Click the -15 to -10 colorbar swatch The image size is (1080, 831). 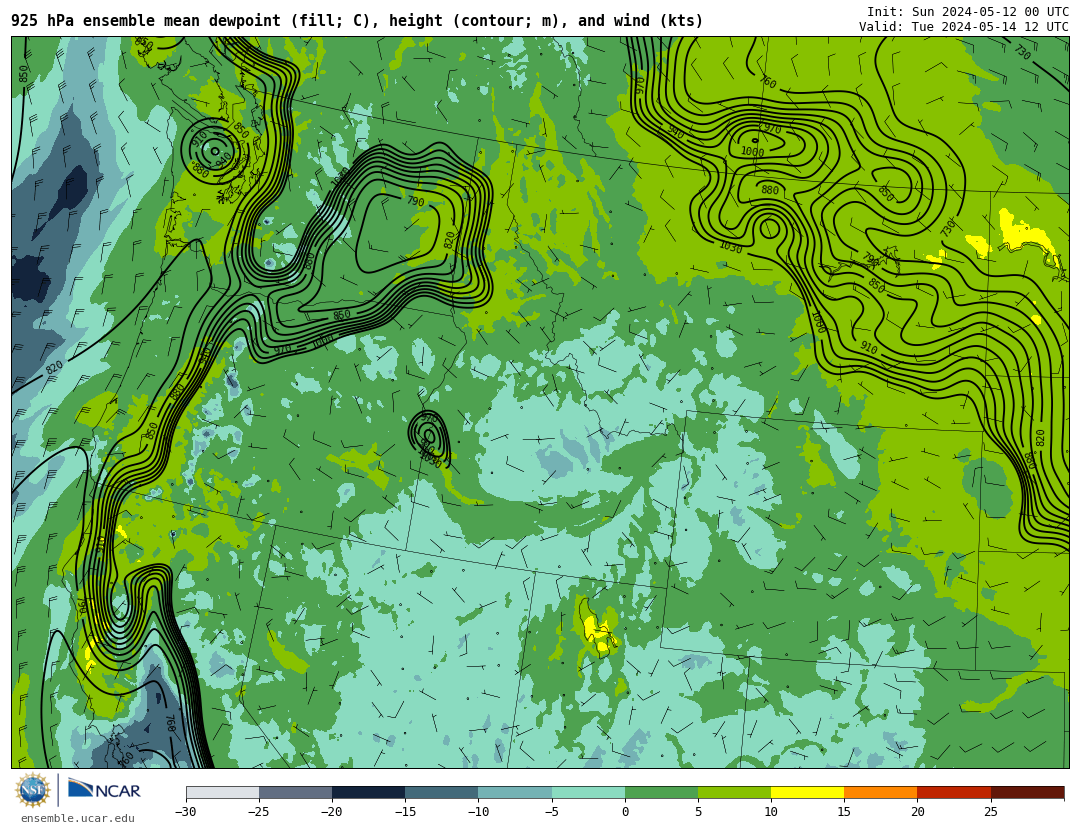[x=442, y=792]
